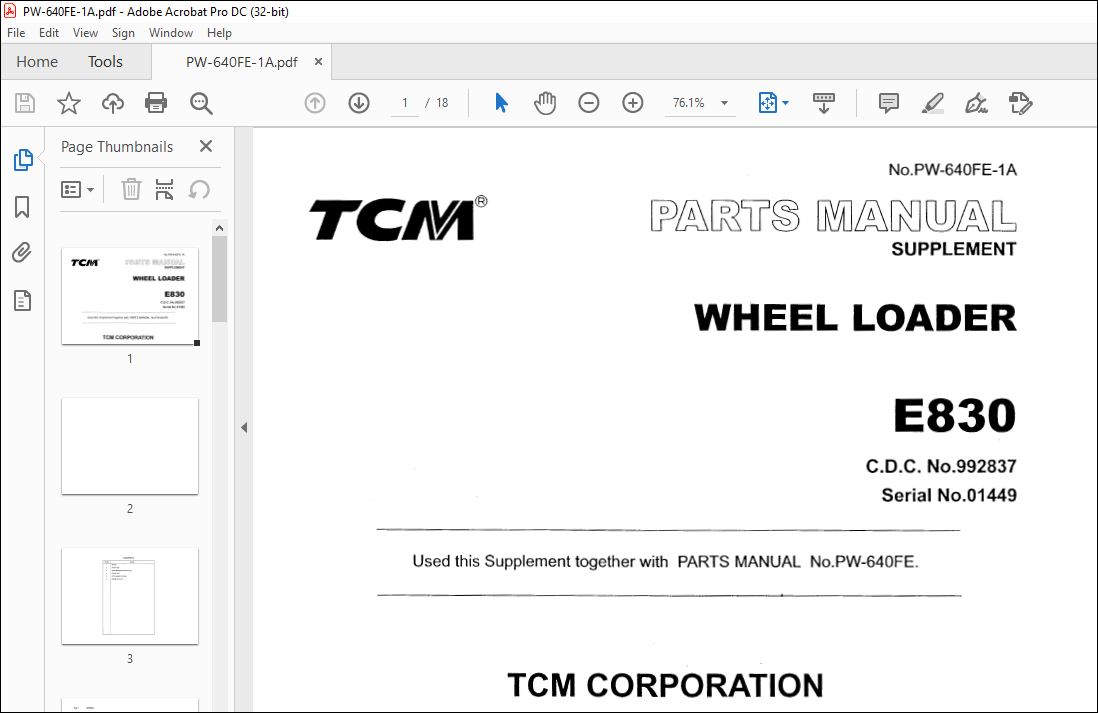The height and width of the screenshot is (713, 1098).
Task: Rotate page with circular arrow icon
Action: (199, 189)
